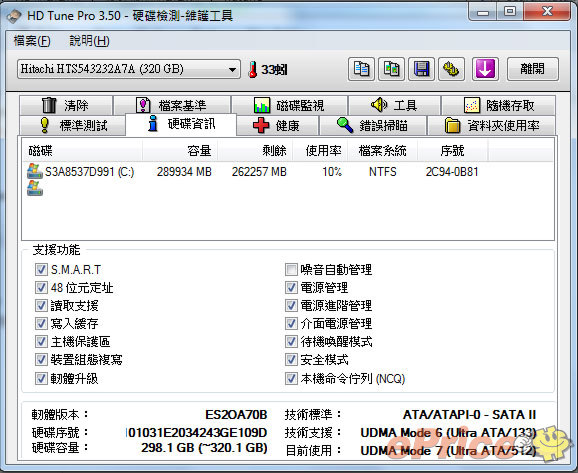This screenshot has height=473, width=578.
Task: Click the UDMA Mode 6 (Ultra ATA/133) text
Action: [x=448, y=432]
